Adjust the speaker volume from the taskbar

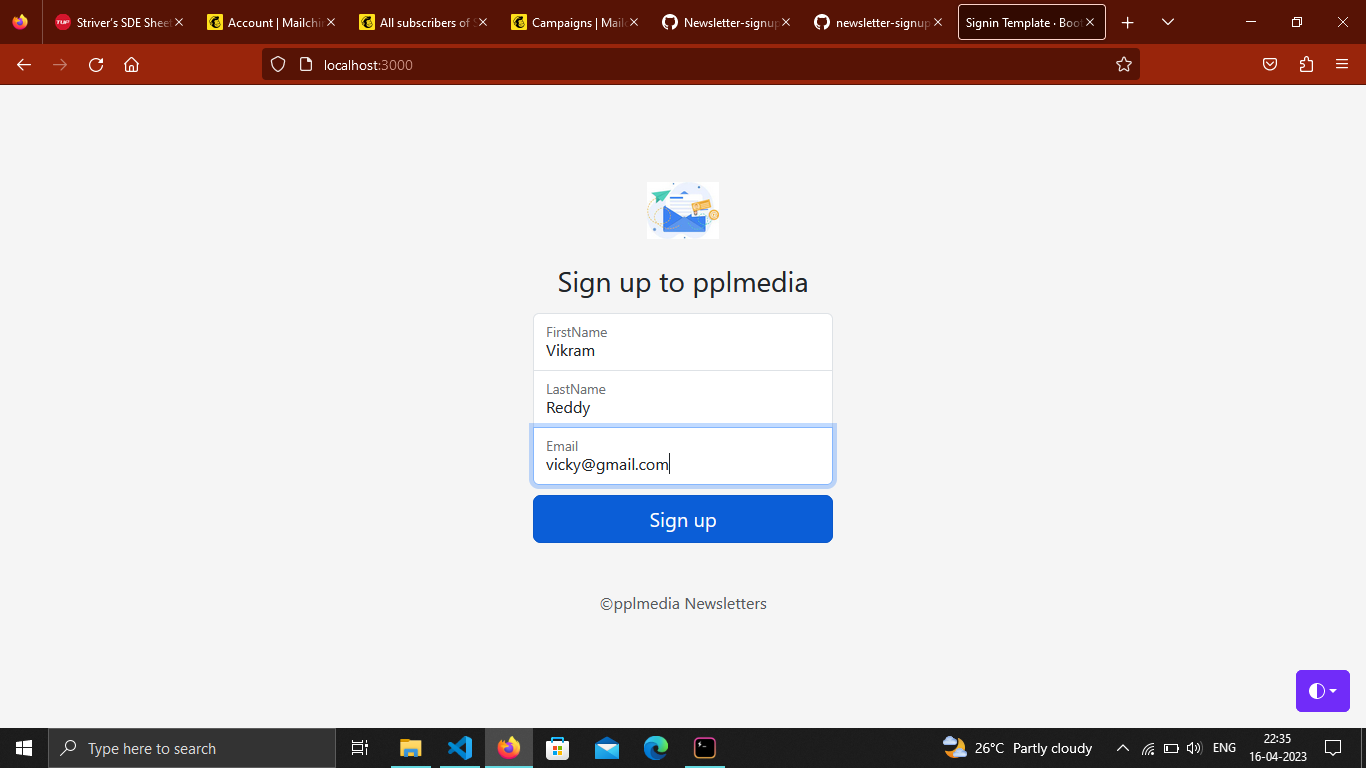pos(1194,747)
